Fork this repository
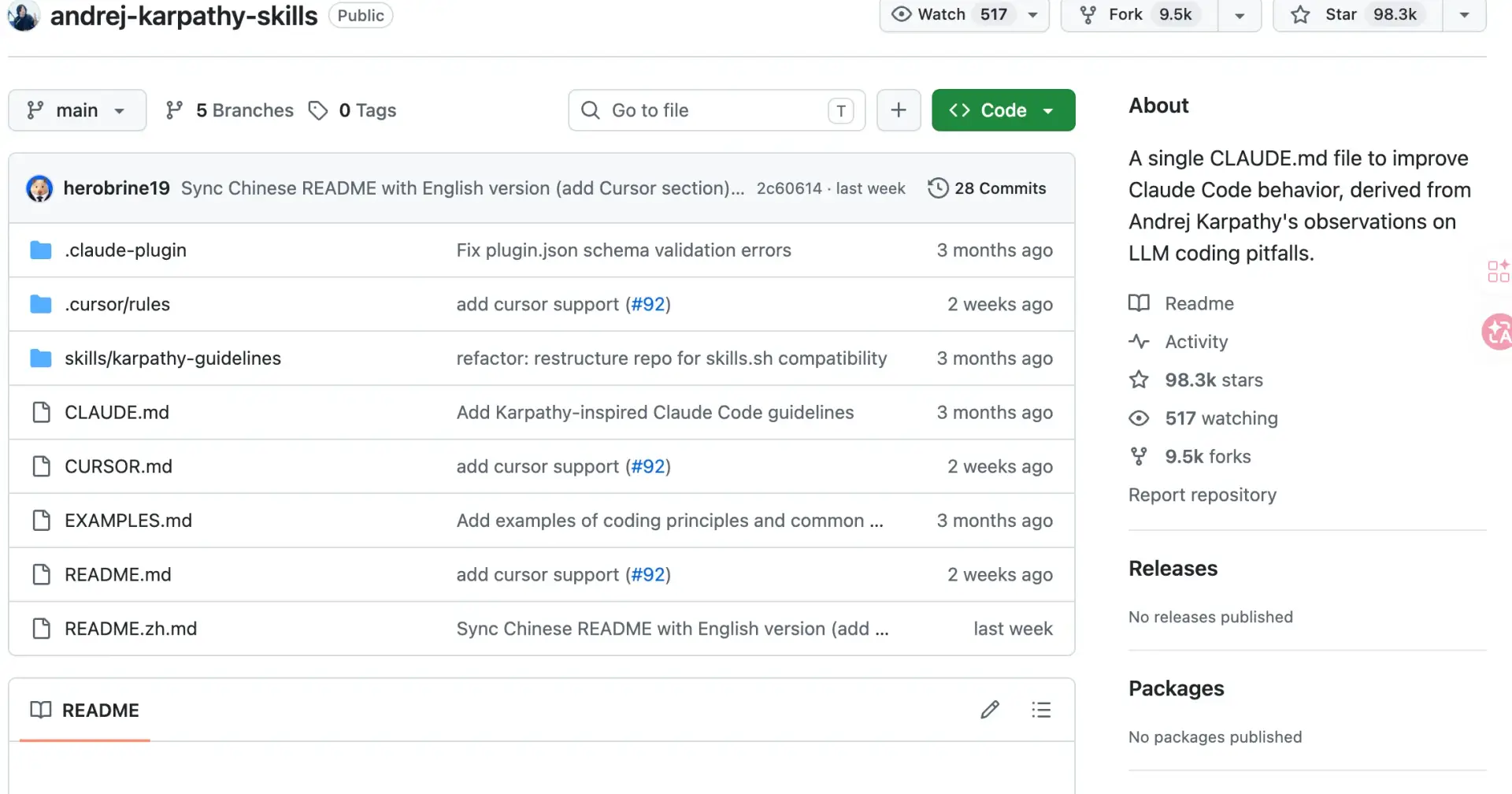Screen dimensions: 1512x794 (1139, 15)
